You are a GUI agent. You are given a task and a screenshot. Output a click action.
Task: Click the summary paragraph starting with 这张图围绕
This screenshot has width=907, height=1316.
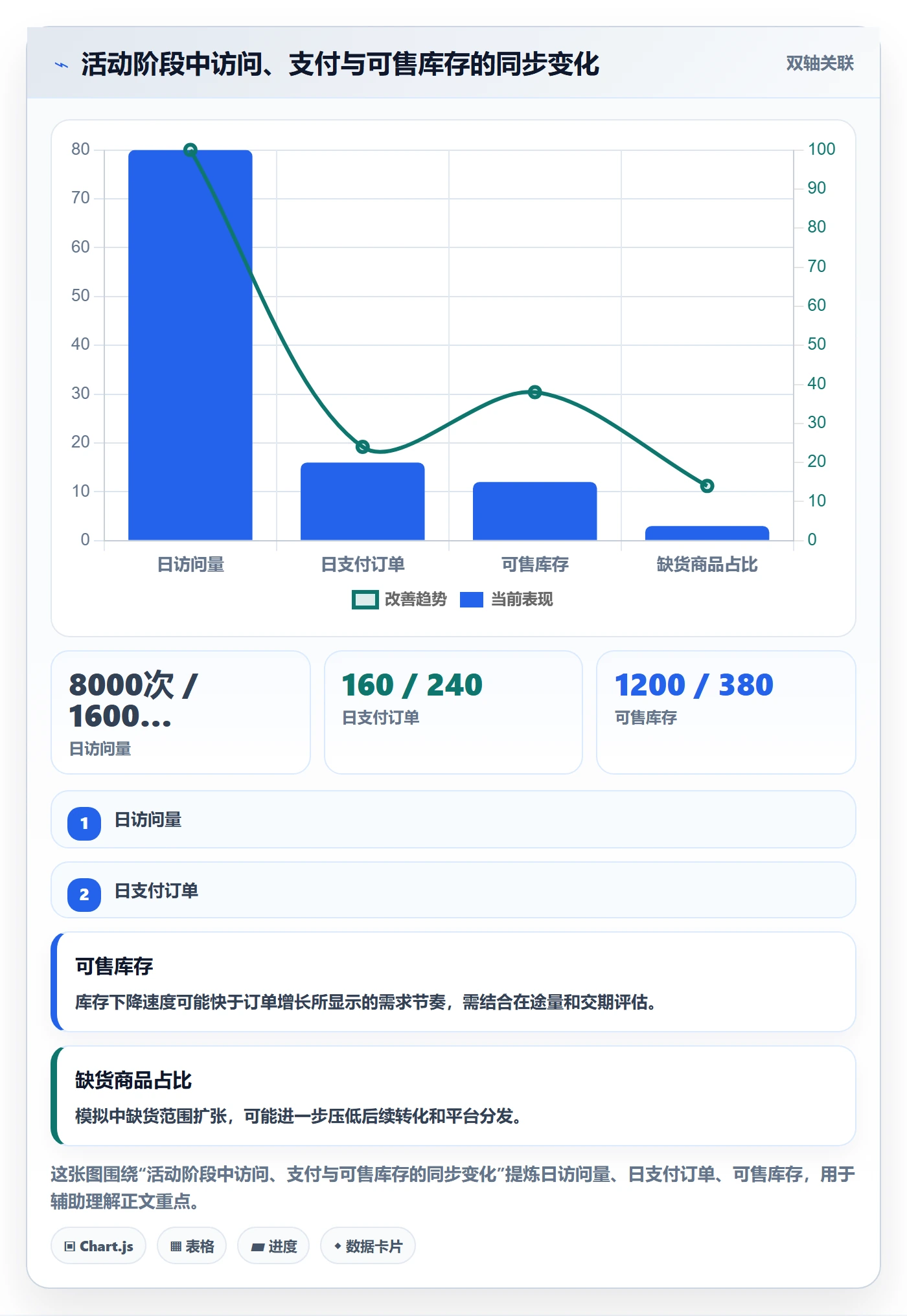pos(453,1188)
